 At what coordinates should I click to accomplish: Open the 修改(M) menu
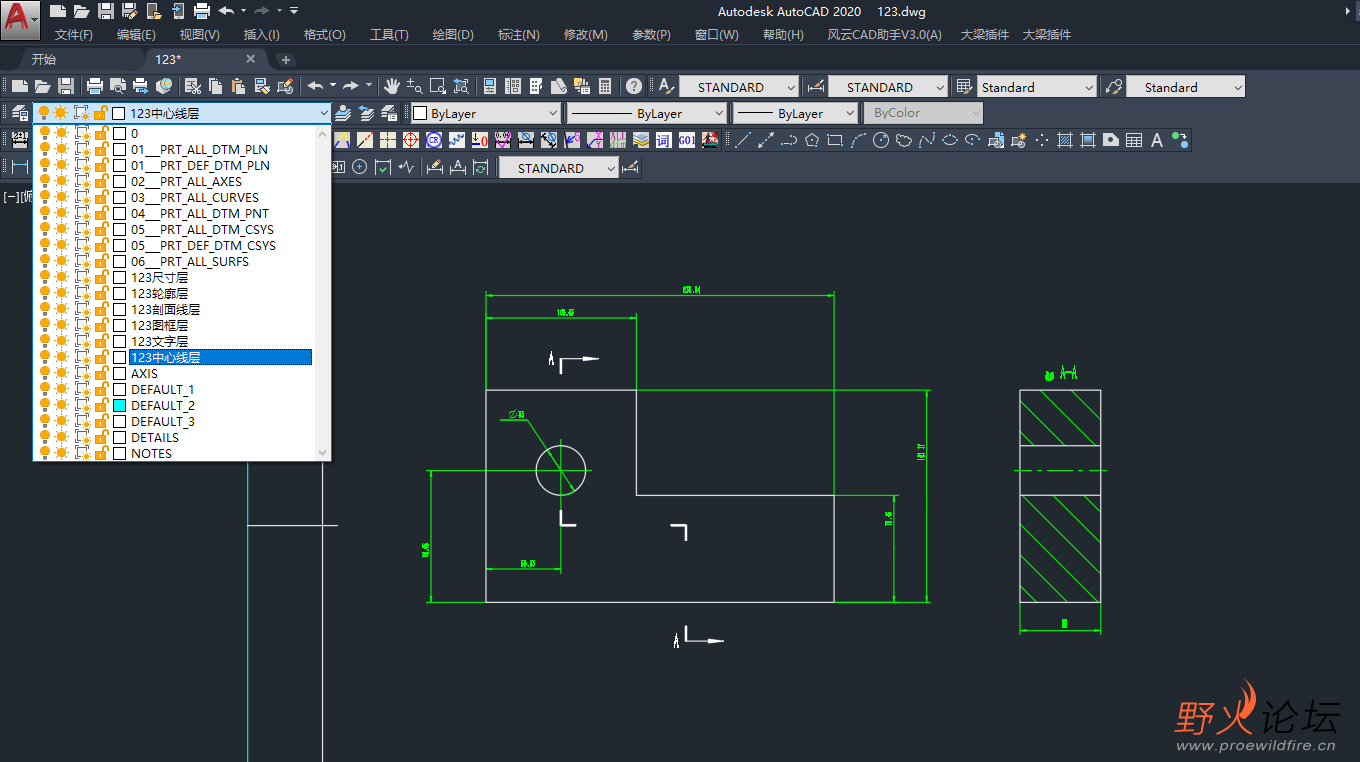[585, 35]
